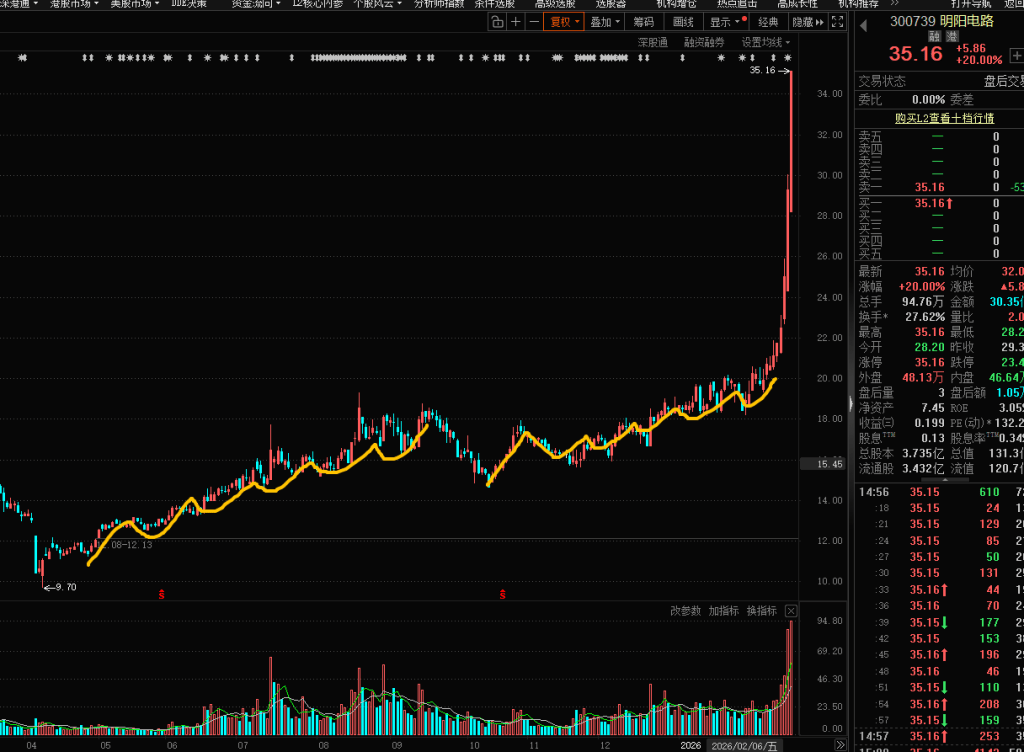Toggle the 画线 drawing tool mode
This screenshot has height=752, width=1024.
683,22
